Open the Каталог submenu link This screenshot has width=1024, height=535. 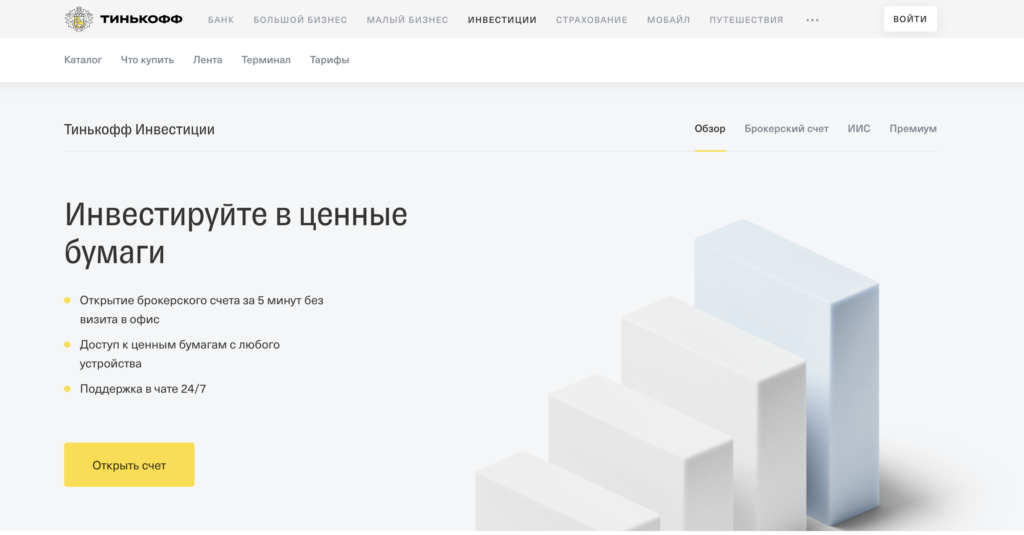tap(83, 59)
